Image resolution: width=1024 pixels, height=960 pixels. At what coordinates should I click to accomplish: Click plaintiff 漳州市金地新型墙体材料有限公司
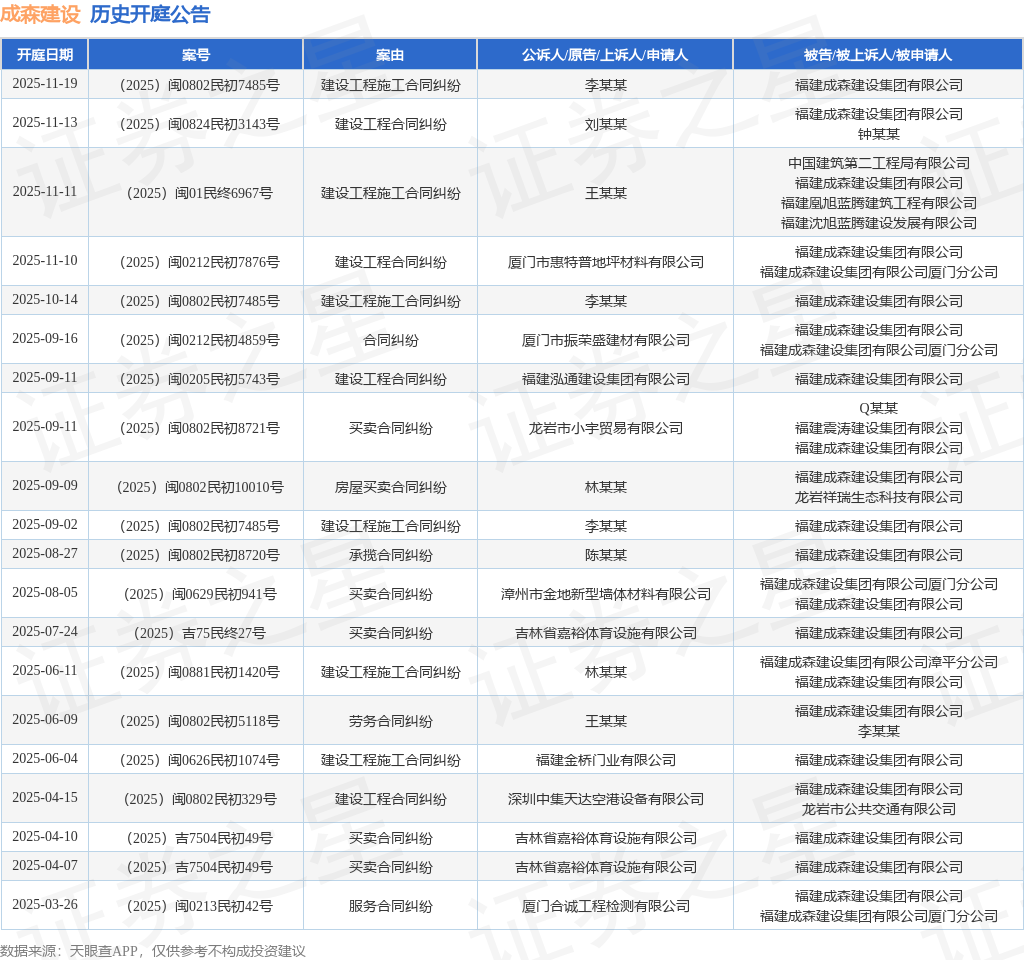click(x=605, y=594)
